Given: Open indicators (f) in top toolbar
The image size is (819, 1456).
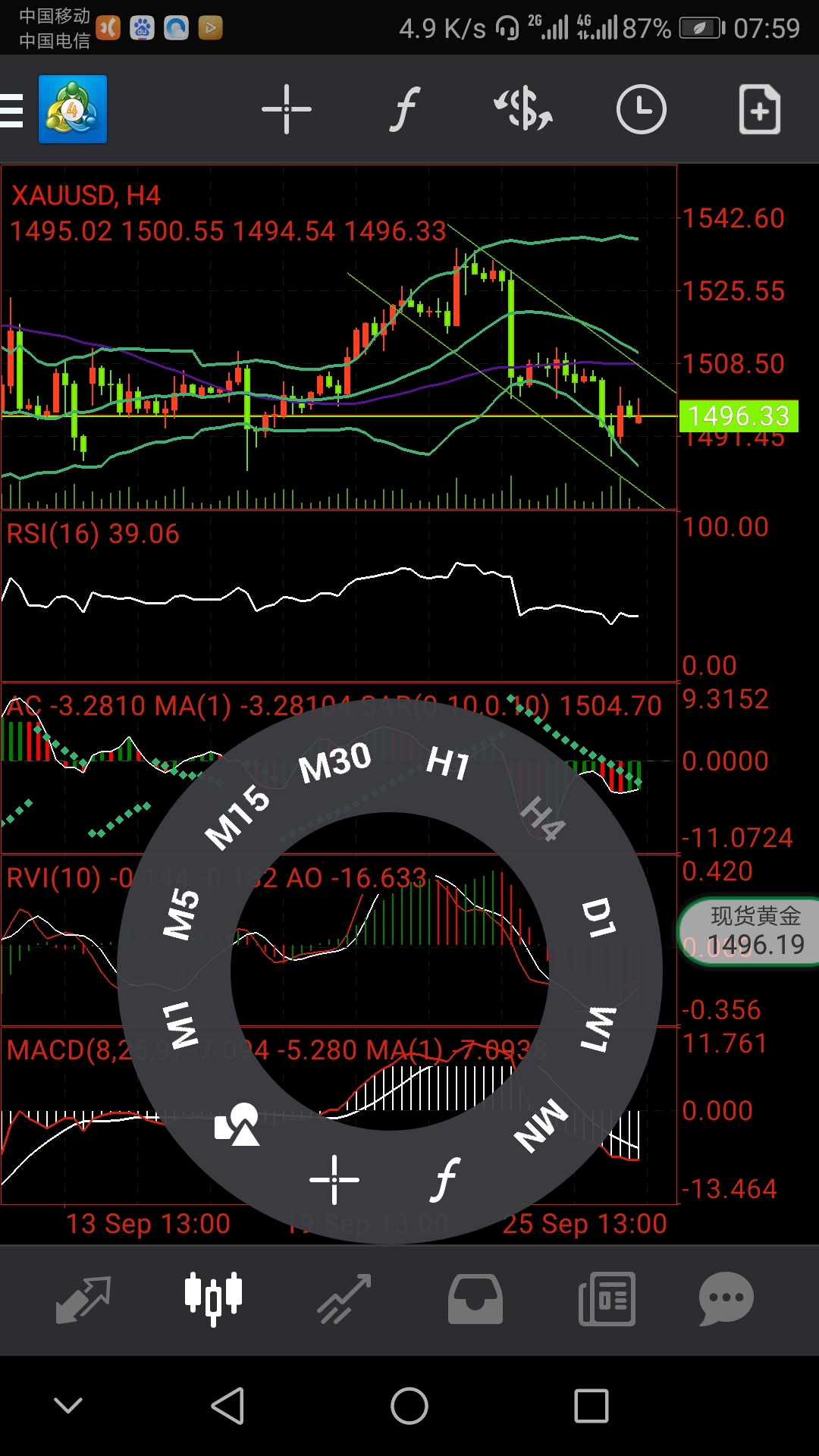Looking at the screenshot, I should coord(405,109).
